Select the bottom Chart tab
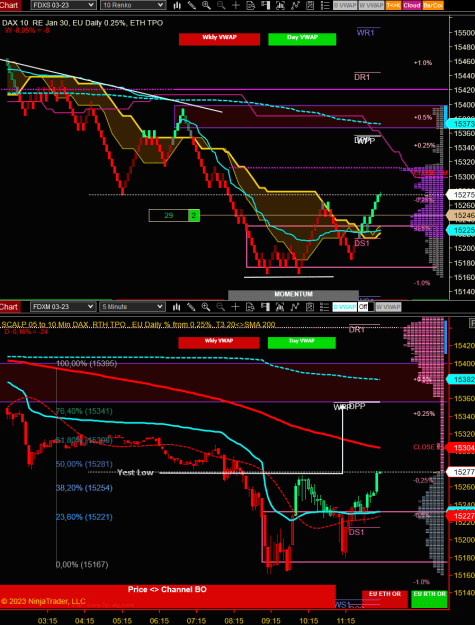 10,307
